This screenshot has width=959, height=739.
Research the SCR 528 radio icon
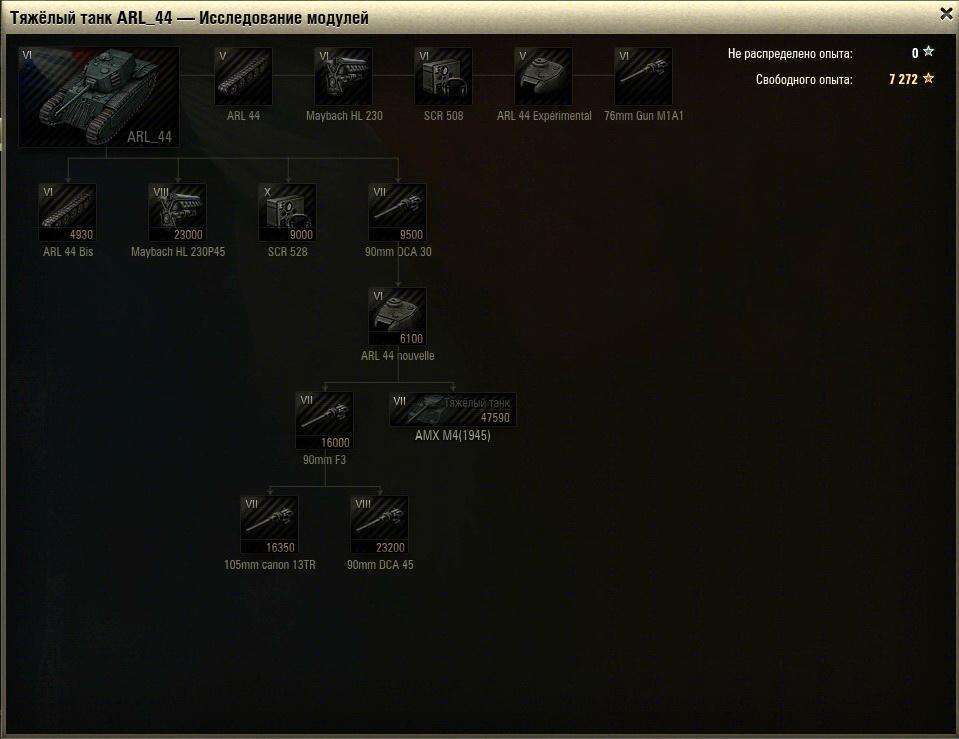287,212
